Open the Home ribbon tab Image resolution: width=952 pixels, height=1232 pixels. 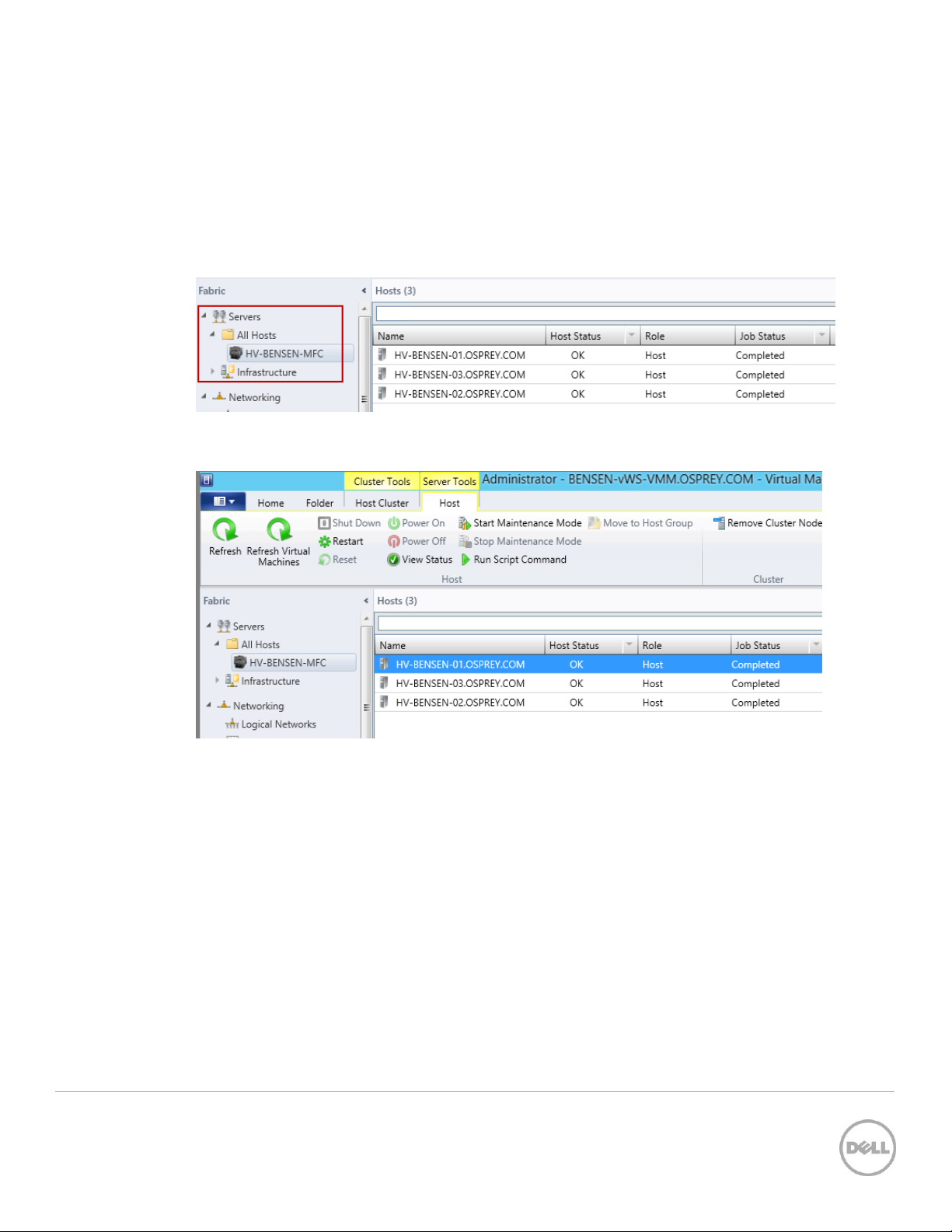coord(270,503)
